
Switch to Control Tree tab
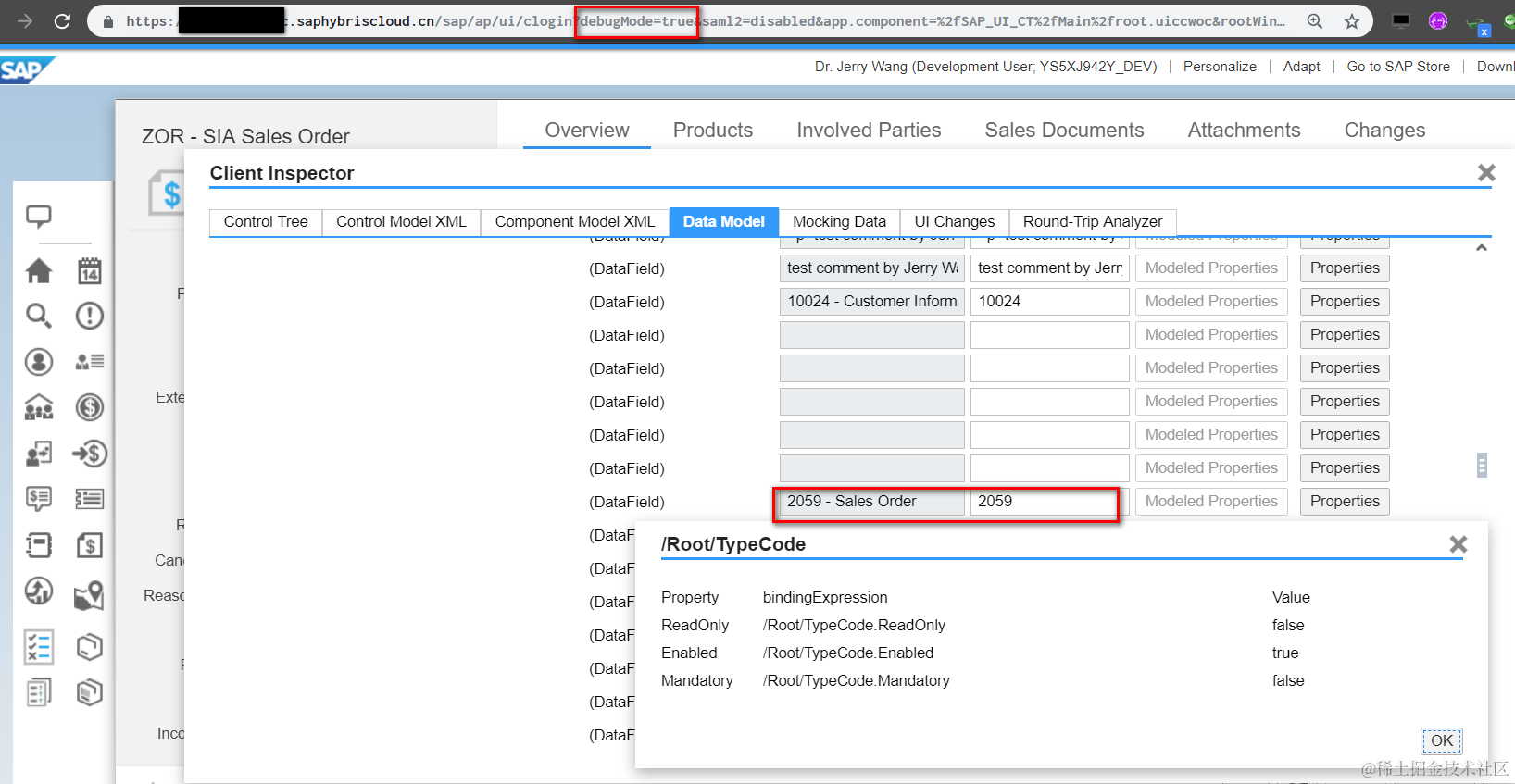pyautogui.click(x=266, y=222)
